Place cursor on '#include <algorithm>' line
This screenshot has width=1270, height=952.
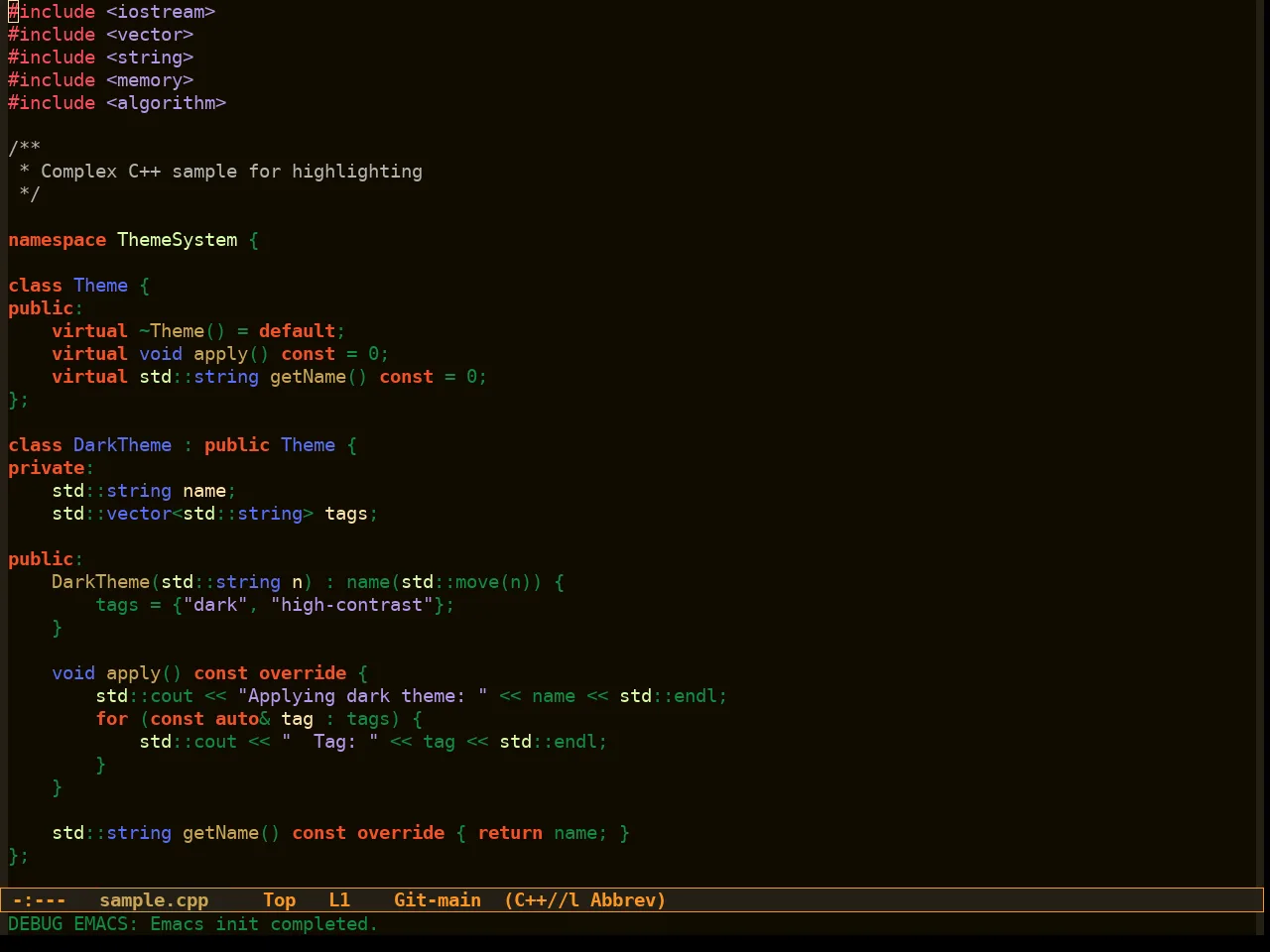[117, 103]
